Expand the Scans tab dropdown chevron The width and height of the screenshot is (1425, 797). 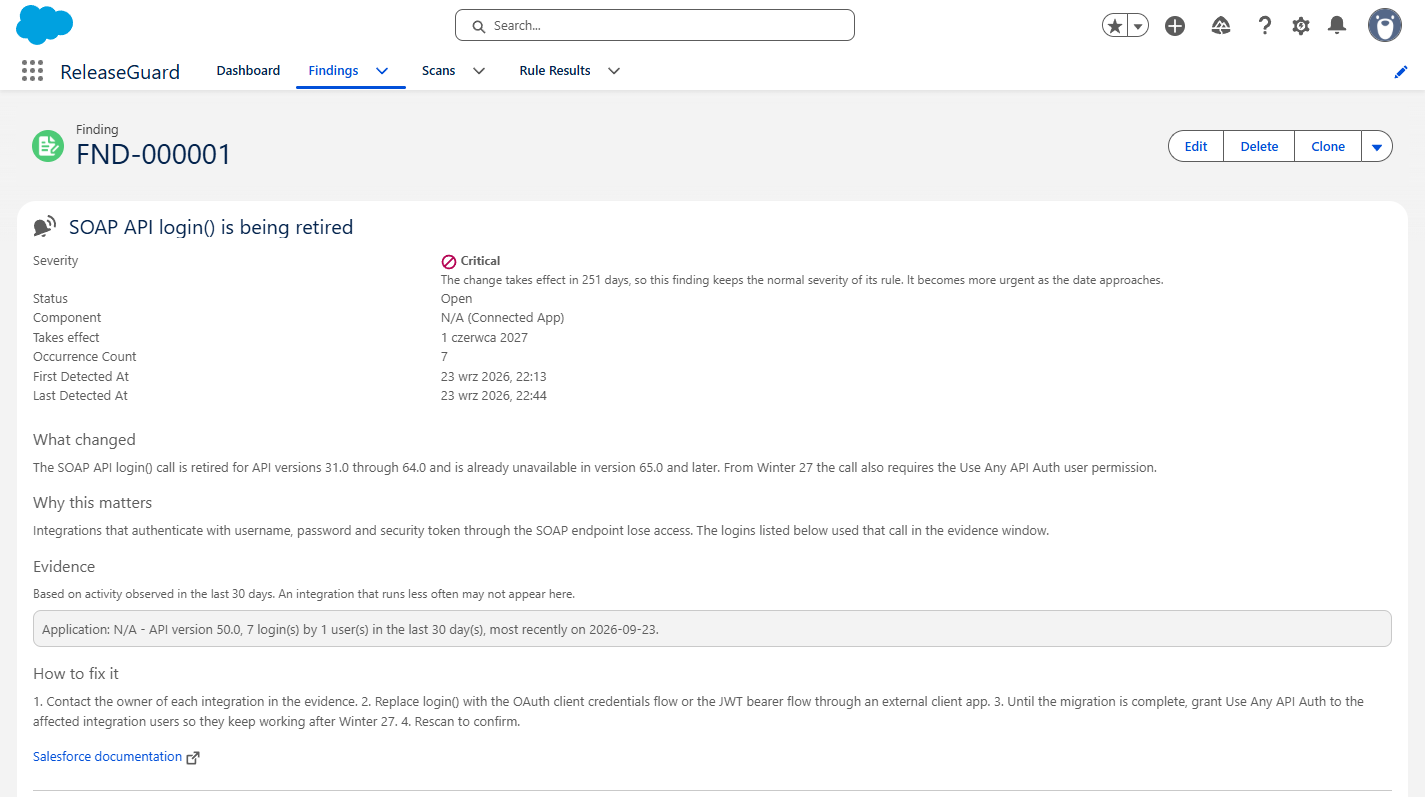point(479,71)
